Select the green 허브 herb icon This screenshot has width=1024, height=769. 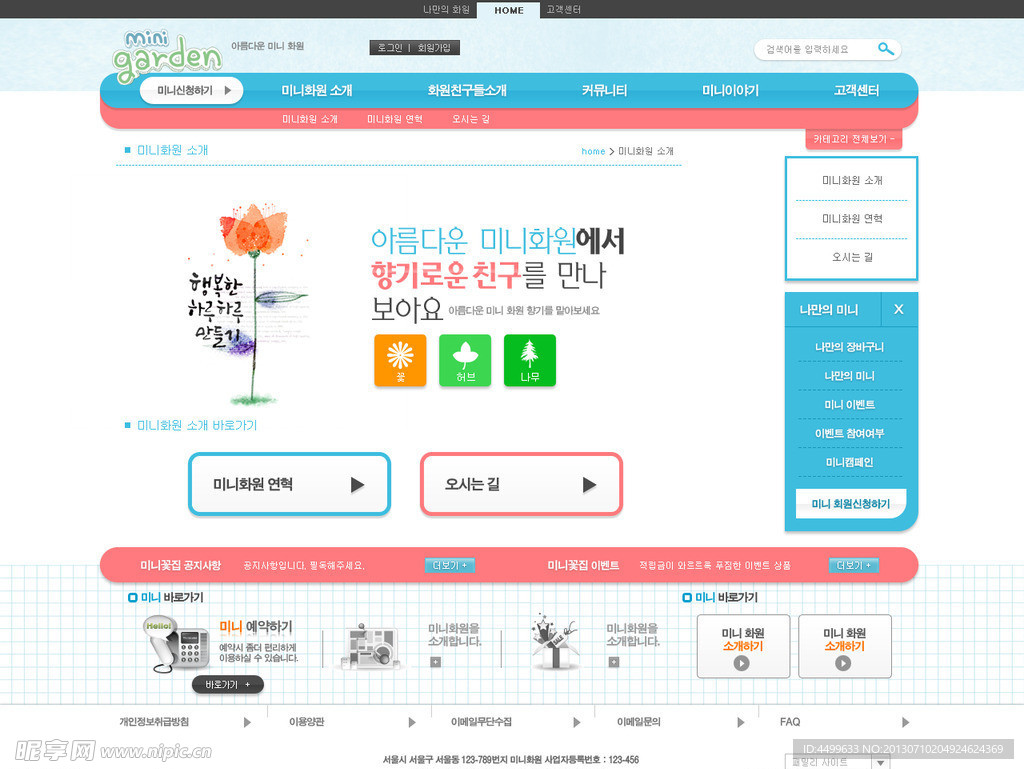[465, 360]
